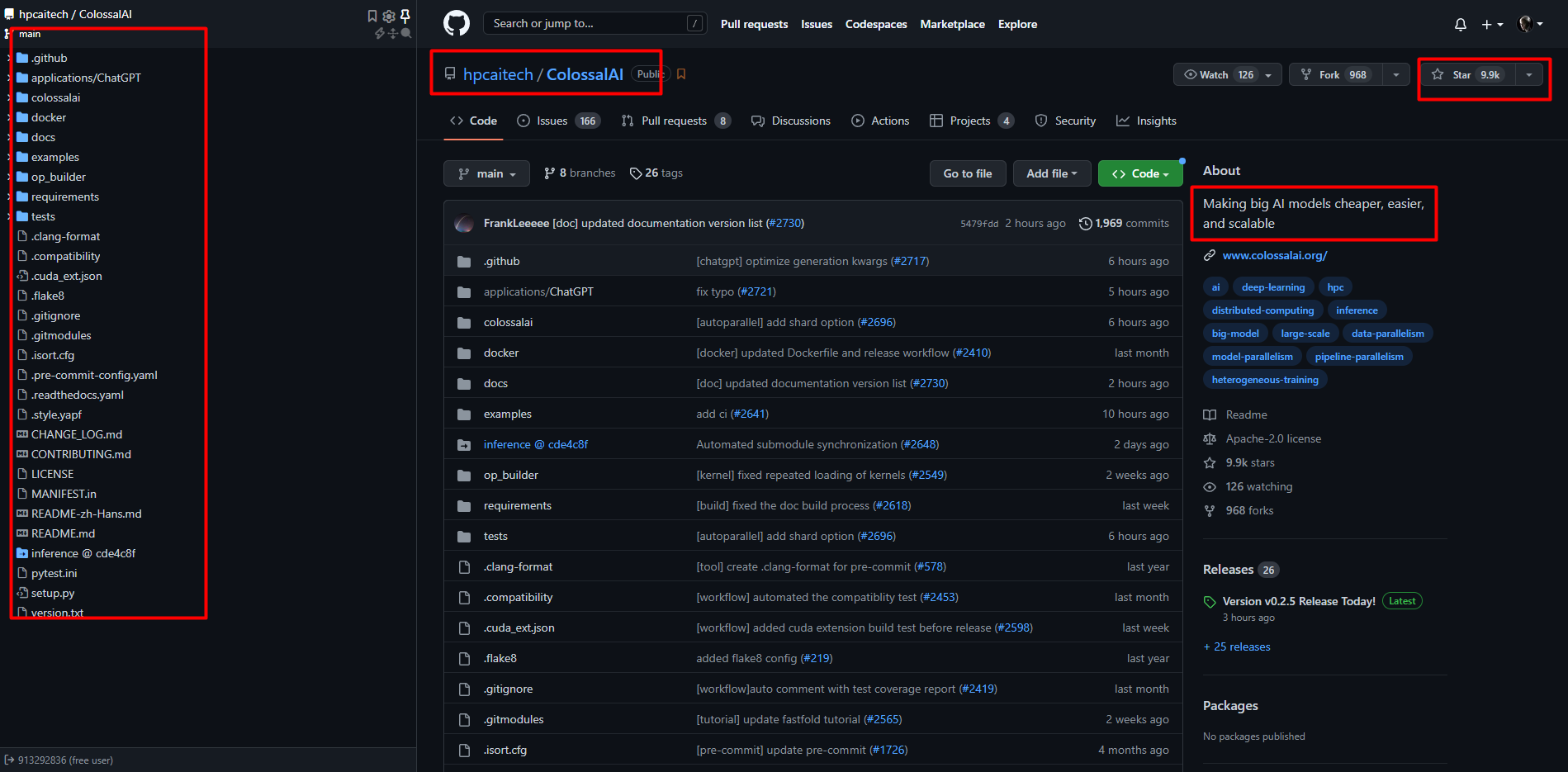Open the notifications bell
This screenshot has width=1568, height=772.
tap(1461, 25)
